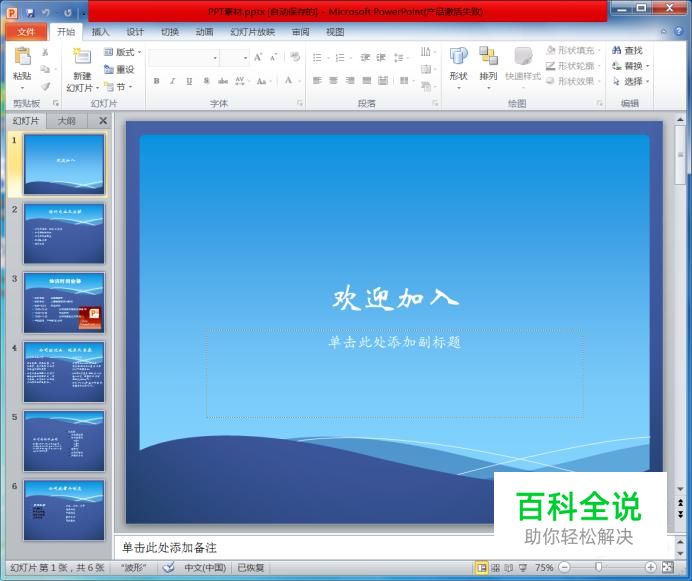This screenshot has width=692, height=581.
Task: Switch to the Transitions (切换) tab
Action: 169,32
